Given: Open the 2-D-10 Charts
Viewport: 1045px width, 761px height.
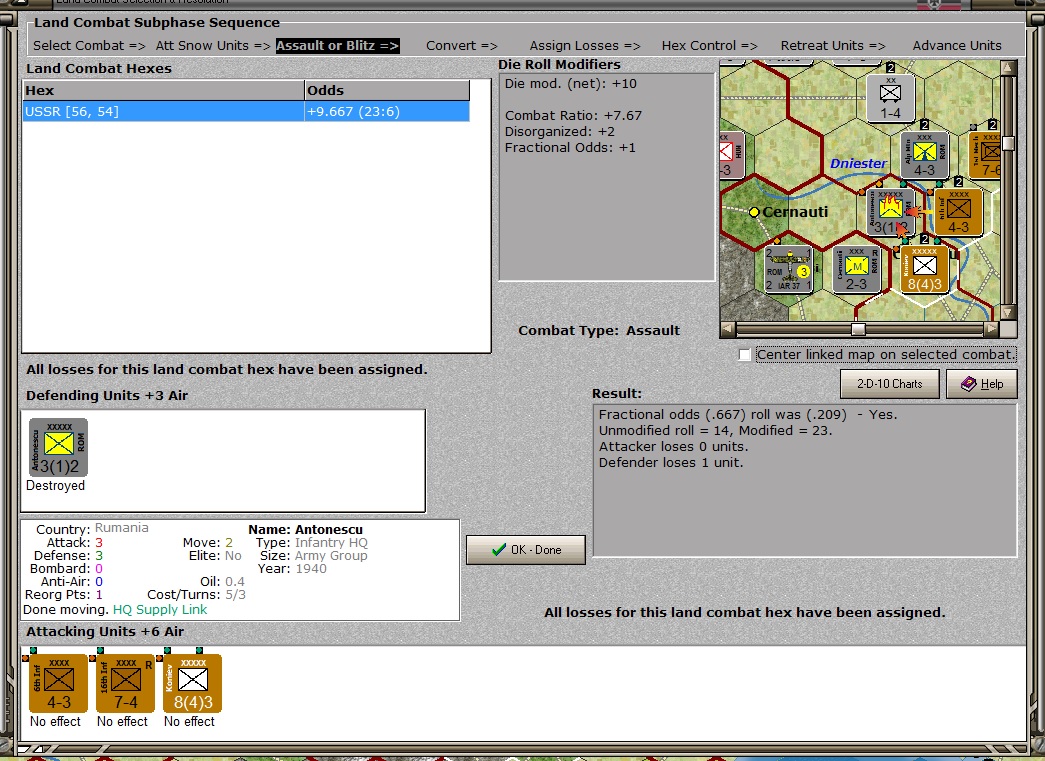Looking at the screenshot, I should pos(890,384).
